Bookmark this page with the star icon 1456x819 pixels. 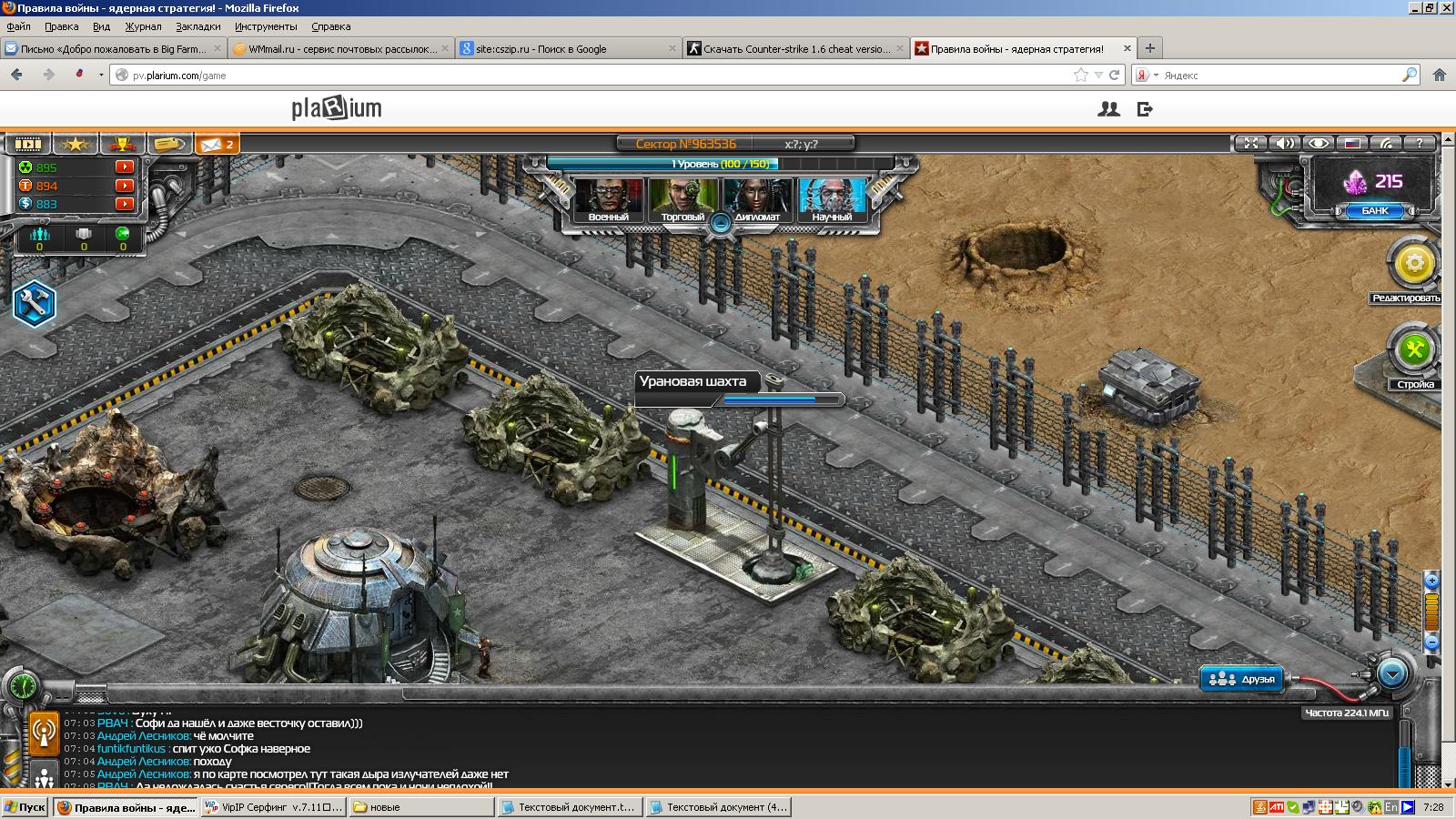click(x=1081, y=76)
